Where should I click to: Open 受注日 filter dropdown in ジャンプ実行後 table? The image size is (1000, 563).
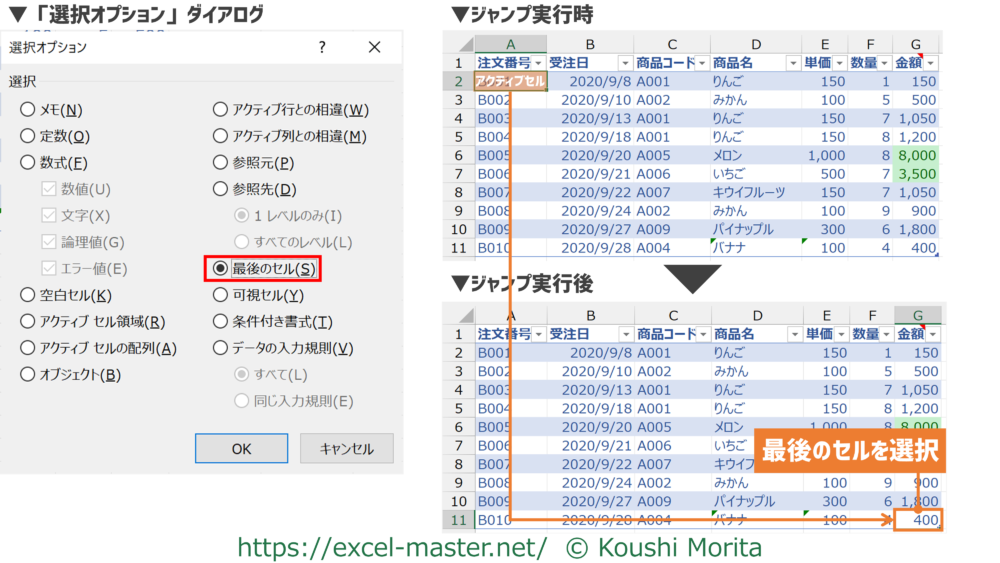[x=625, y=334]
